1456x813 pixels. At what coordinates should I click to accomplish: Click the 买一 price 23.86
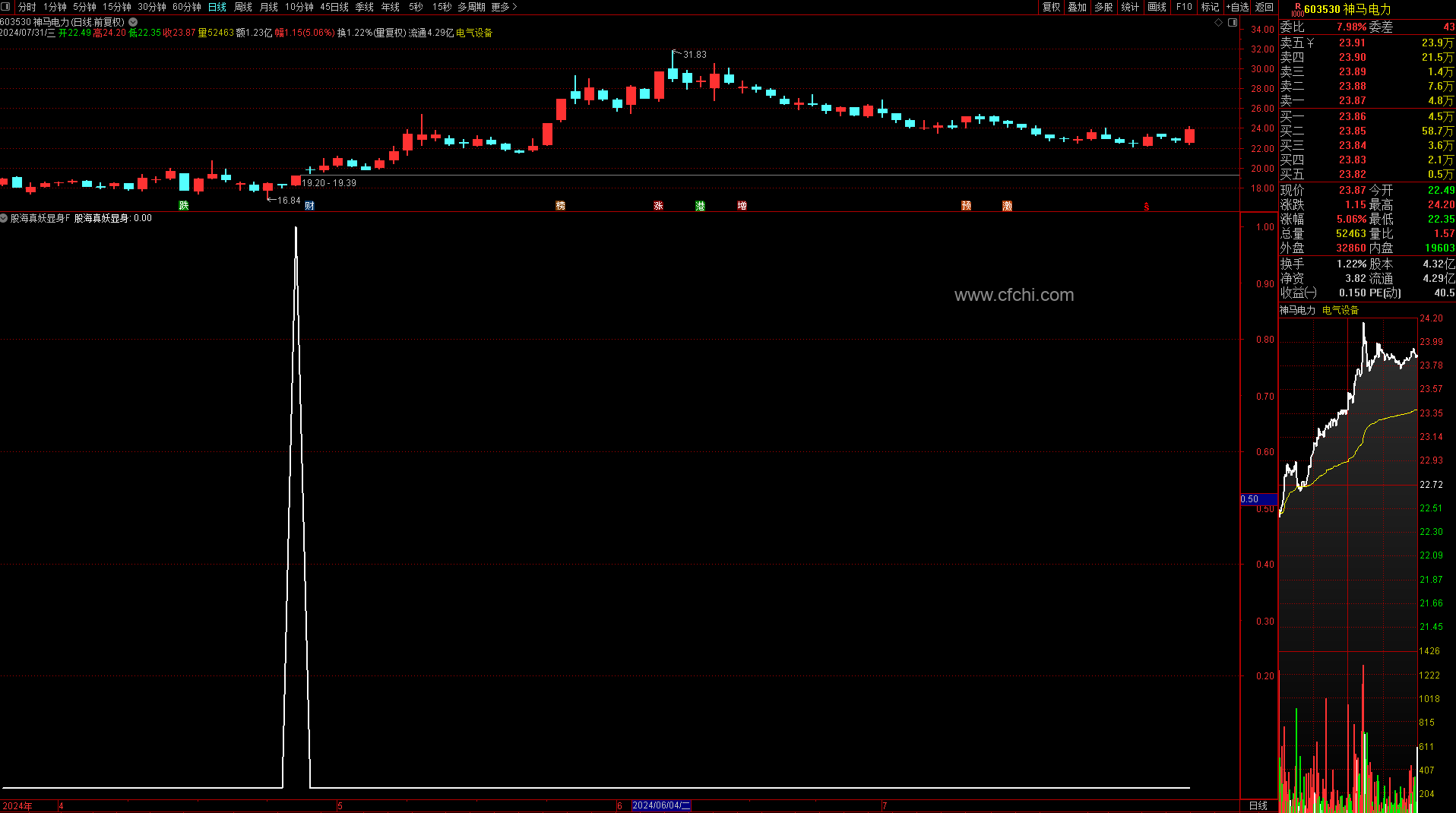tap(1353, 116)
